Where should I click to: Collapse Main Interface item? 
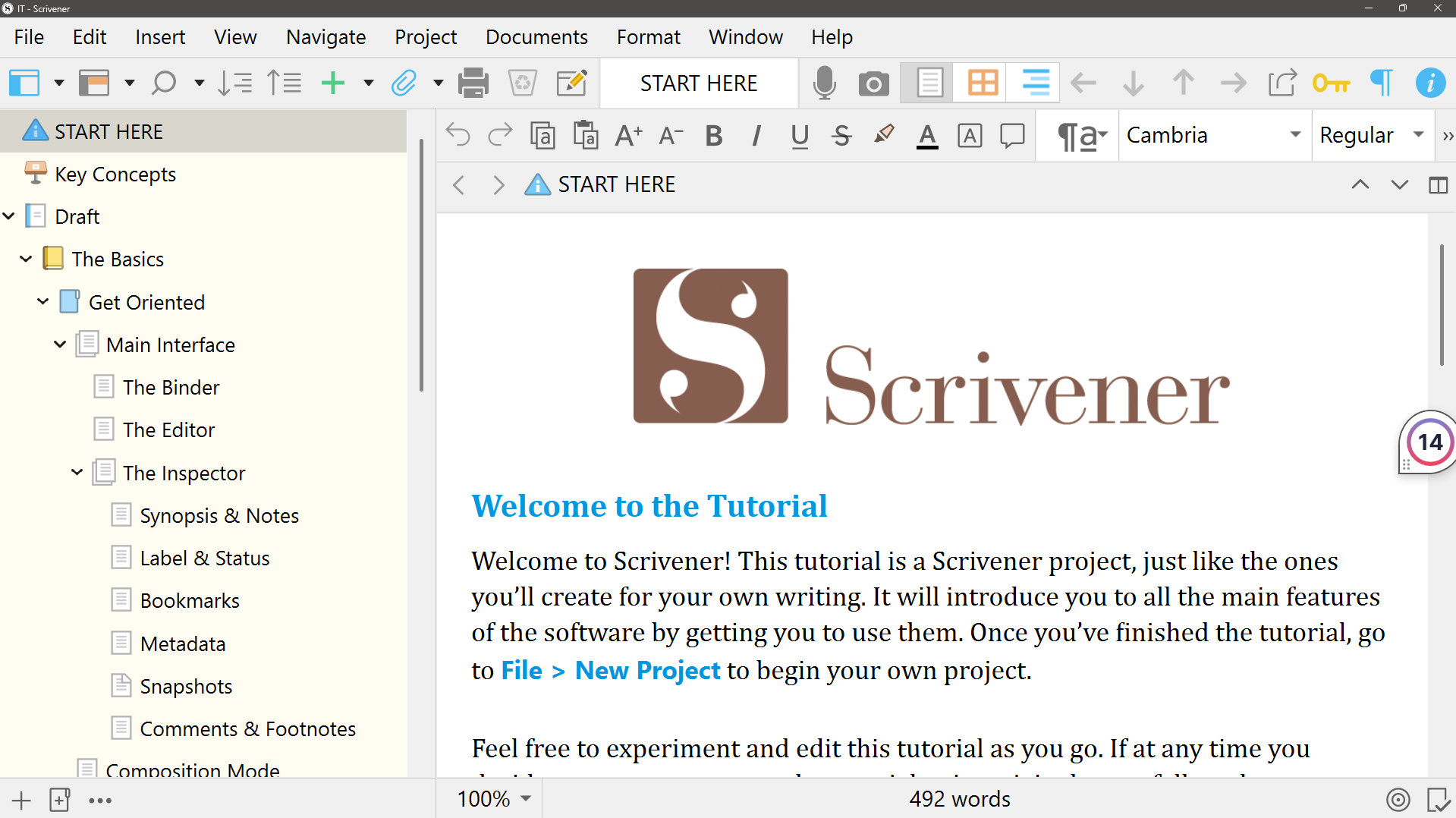60,345
